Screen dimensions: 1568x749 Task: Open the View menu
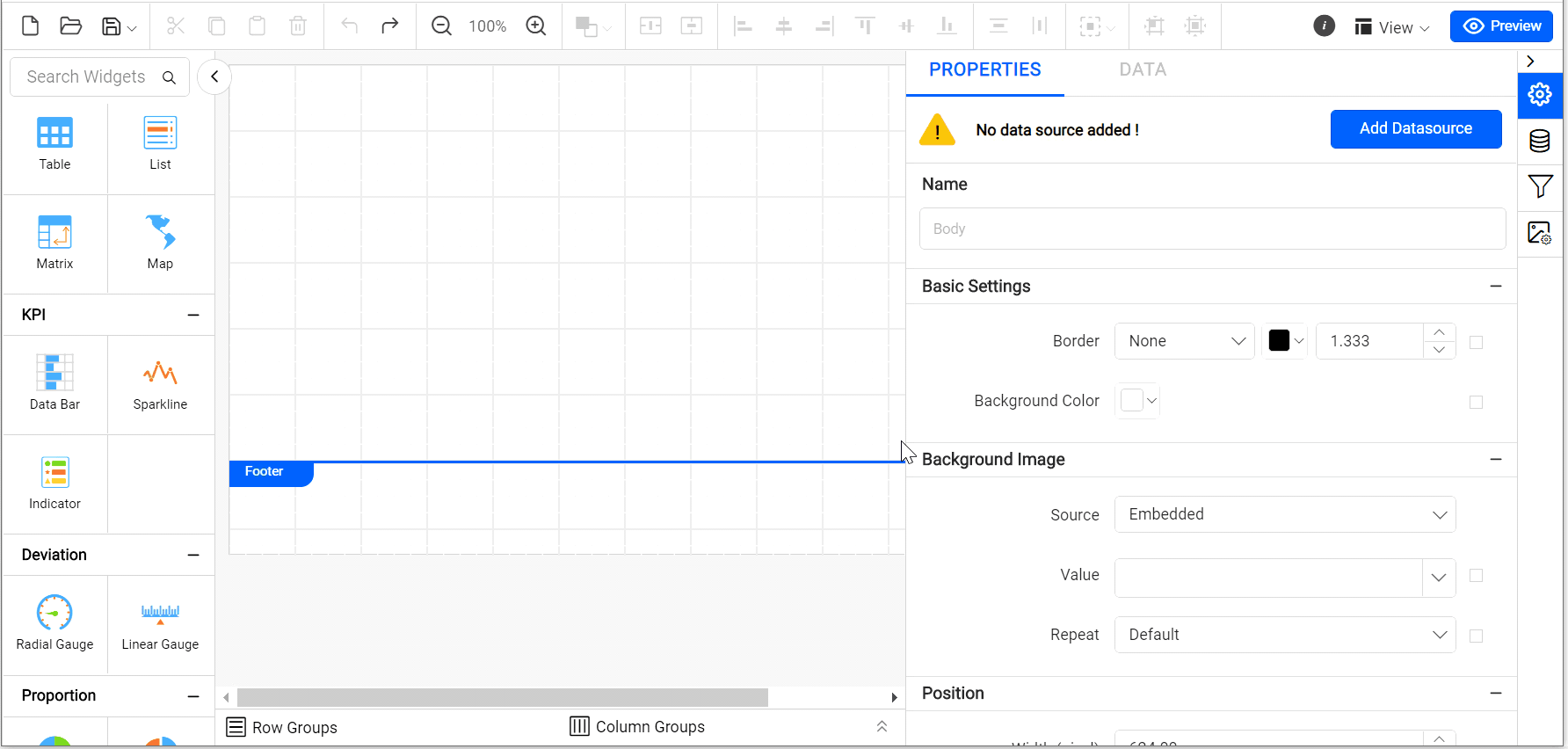1392,27
